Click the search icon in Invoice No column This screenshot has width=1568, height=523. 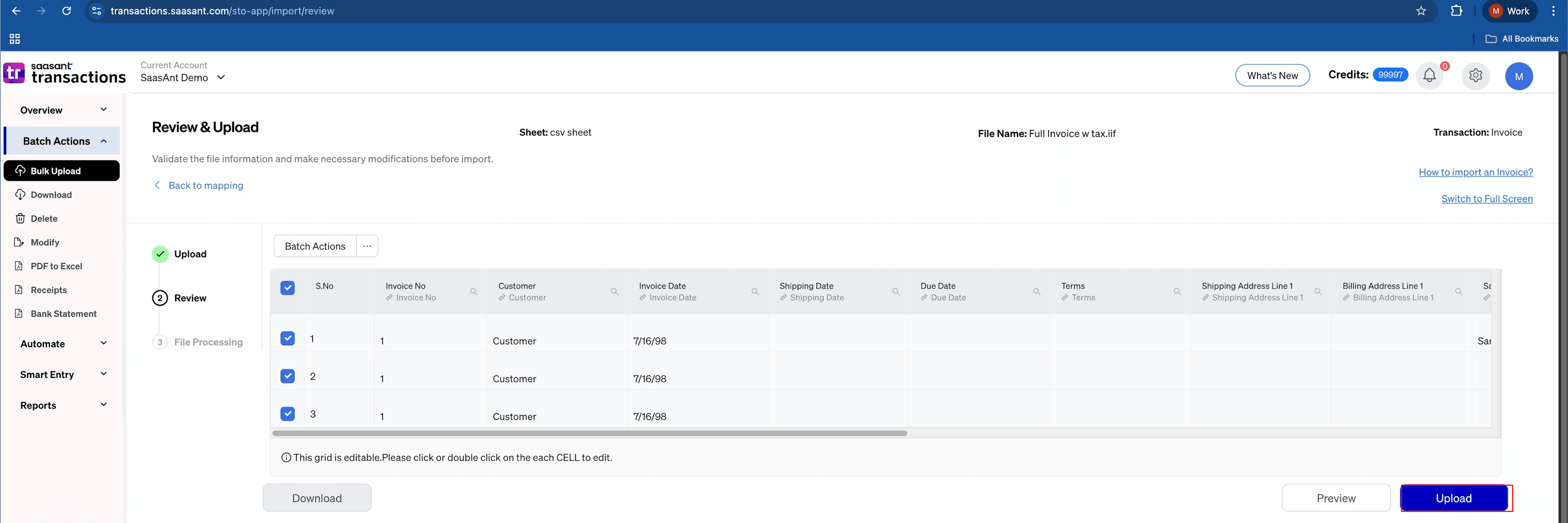click(474, 292)
